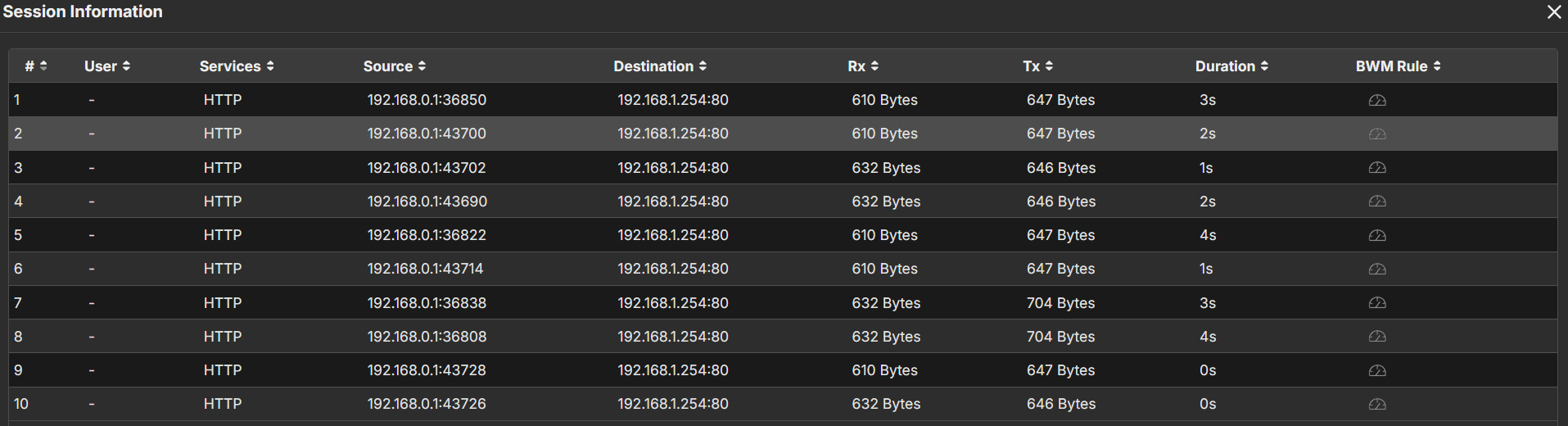Click Rx 610 Bytes in row 6

pyautogui.click(x=884, y=269)
